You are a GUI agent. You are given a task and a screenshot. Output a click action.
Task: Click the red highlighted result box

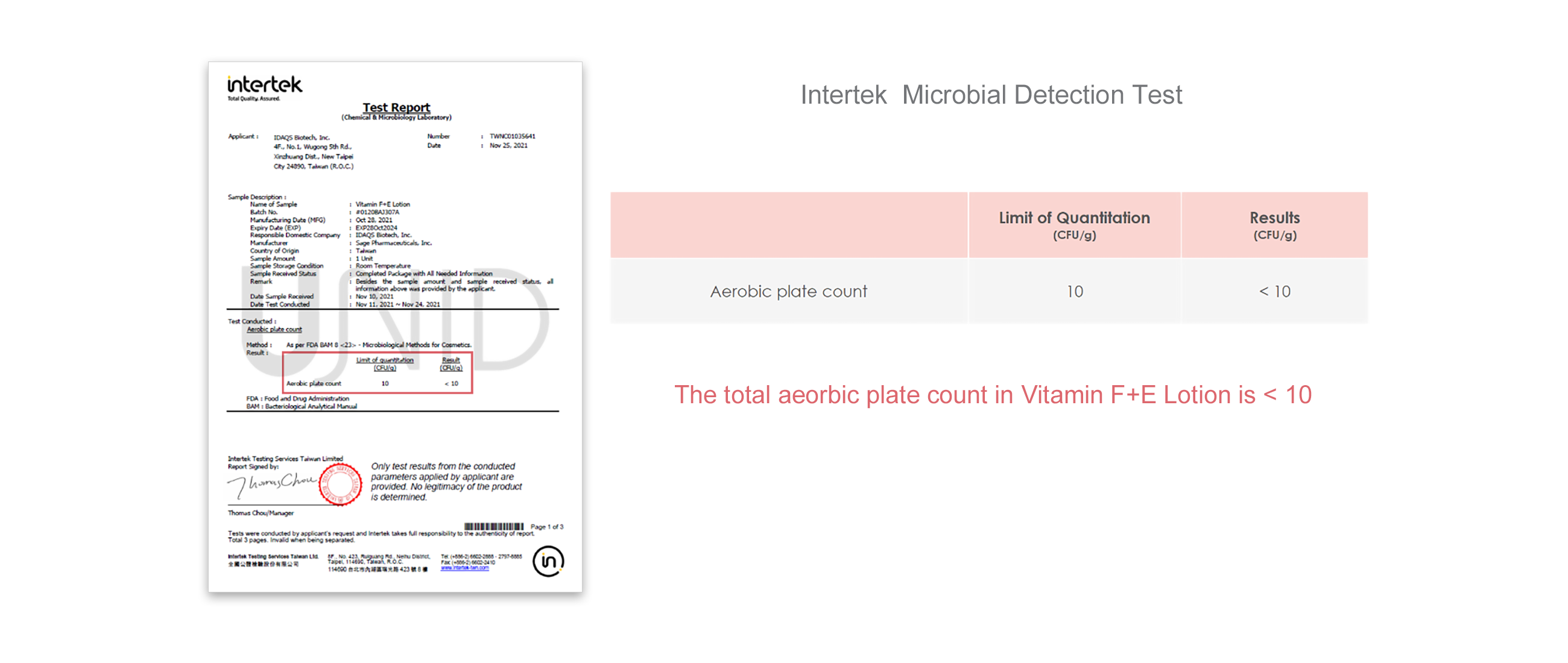[x=378, y=372]
